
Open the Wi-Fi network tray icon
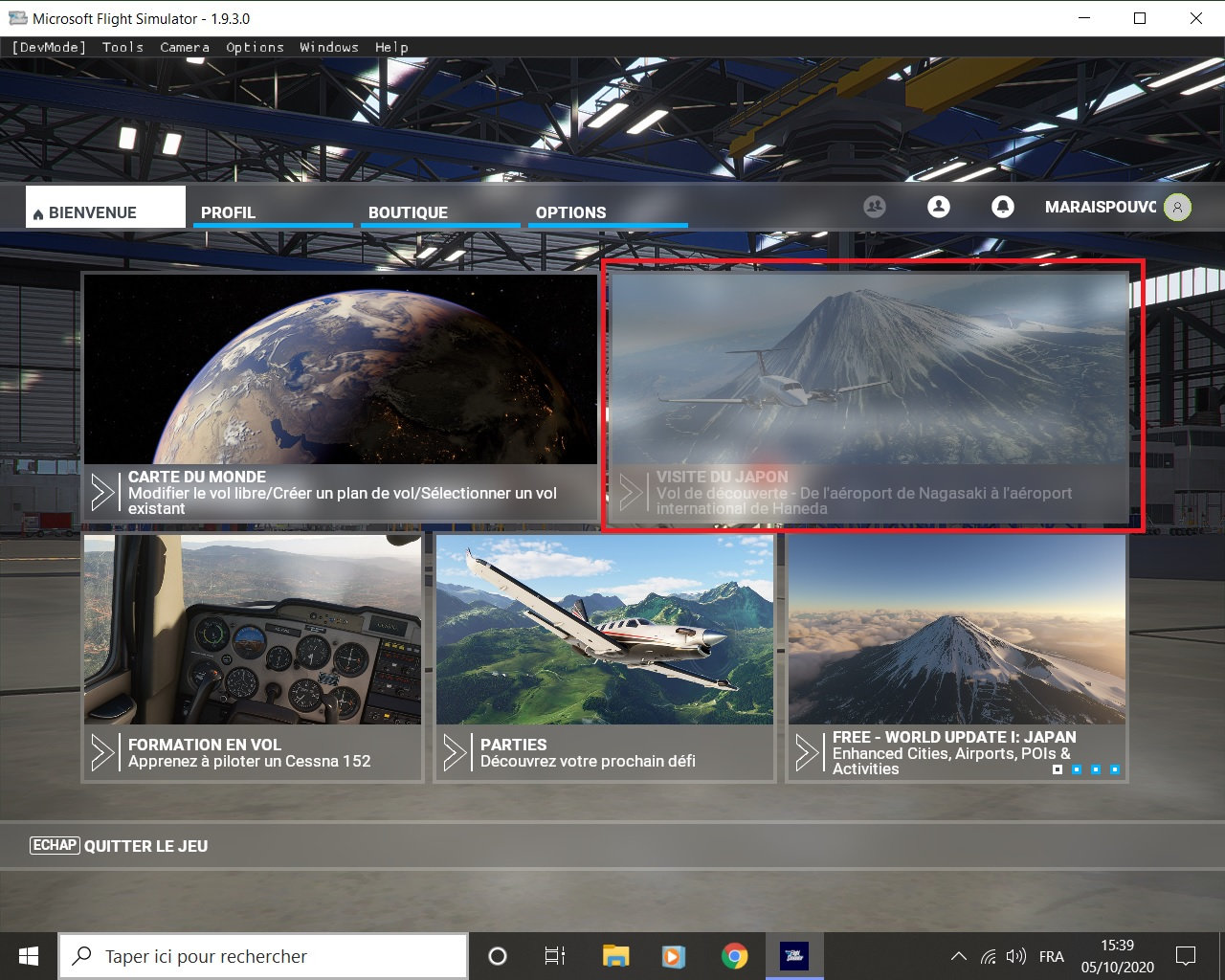pos(989,956)
